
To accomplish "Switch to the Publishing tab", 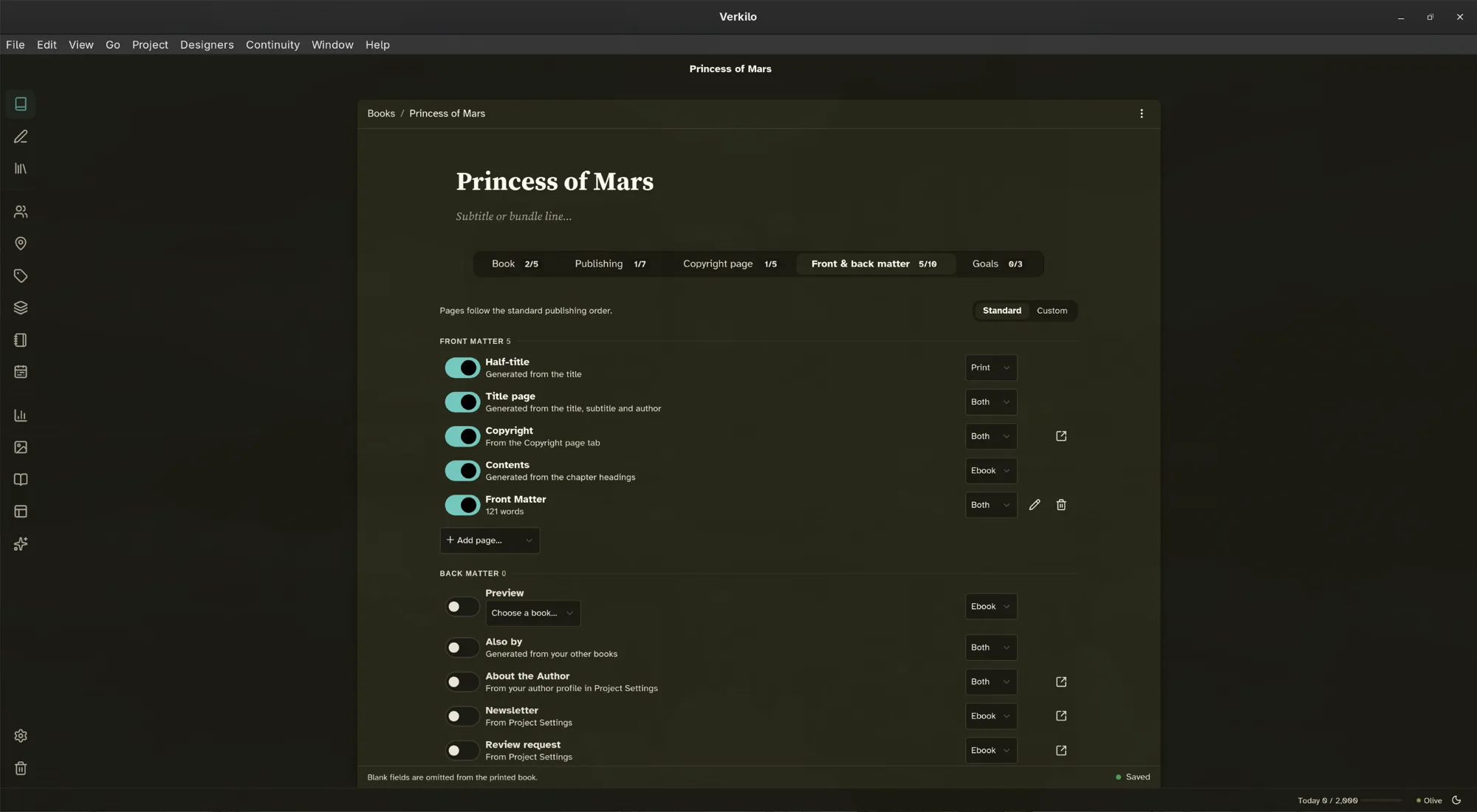I will pos(611,264).
